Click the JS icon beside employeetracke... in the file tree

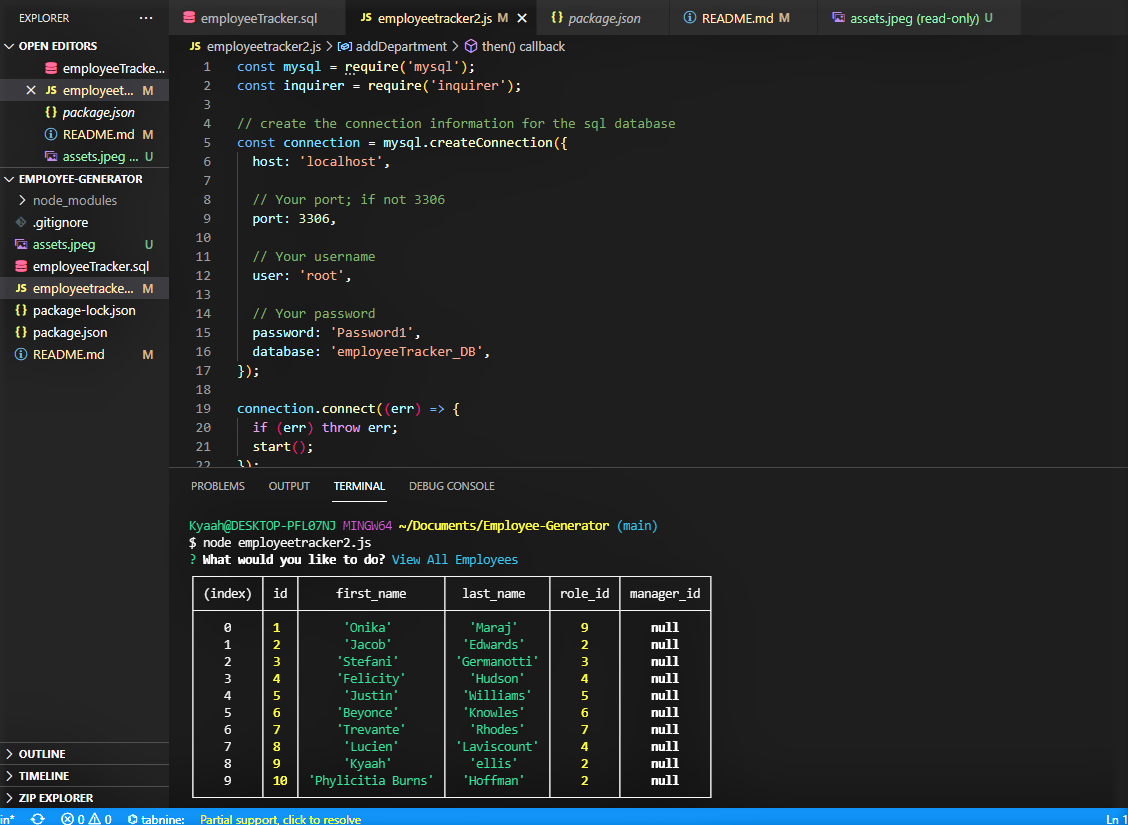[x=21, y=288]
